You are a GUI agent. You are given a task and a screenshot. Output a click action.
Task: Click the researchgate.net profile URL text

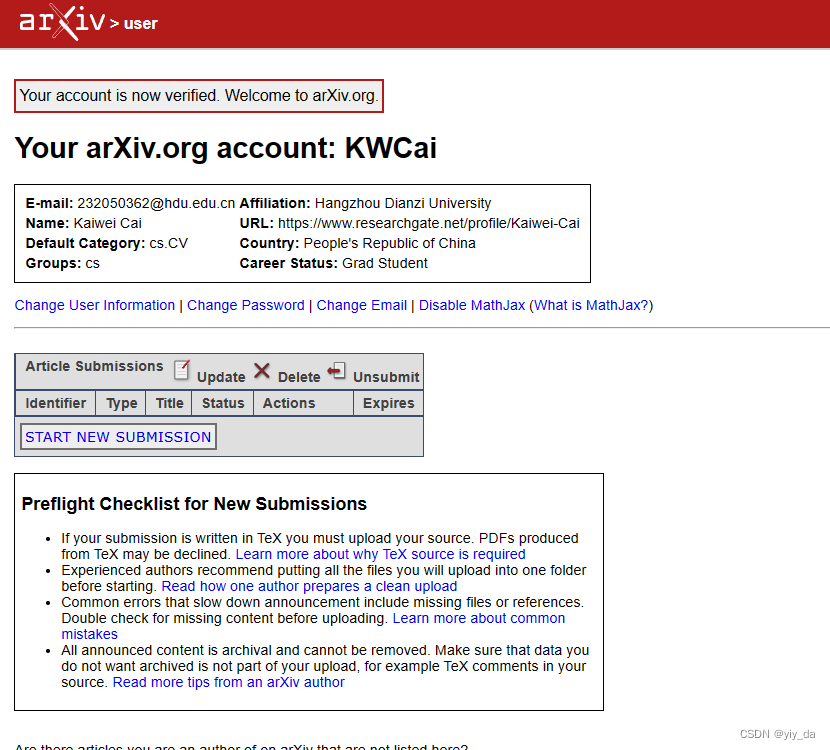[429, 223]
